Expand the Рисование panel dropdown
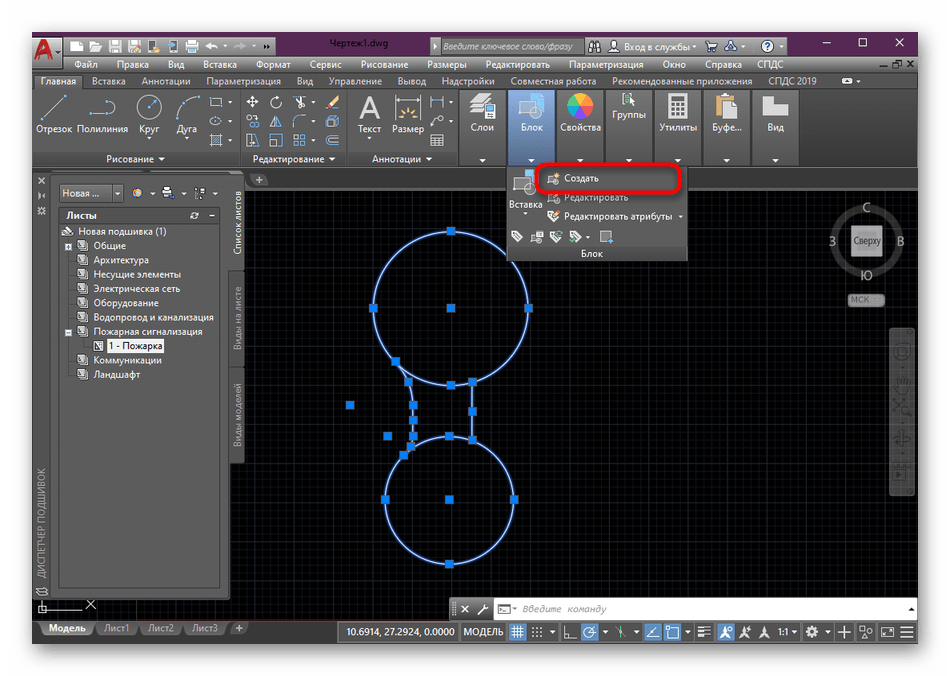The width and height of the screenshot is (950, 676). [135, 159]
